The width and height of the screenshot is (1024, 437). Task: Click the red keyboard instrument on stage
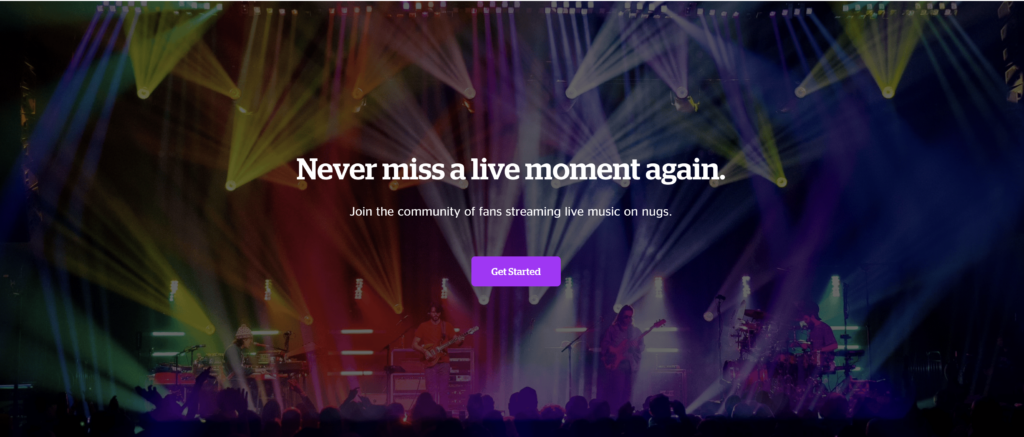pyautogui.click(x=173, y=378)
